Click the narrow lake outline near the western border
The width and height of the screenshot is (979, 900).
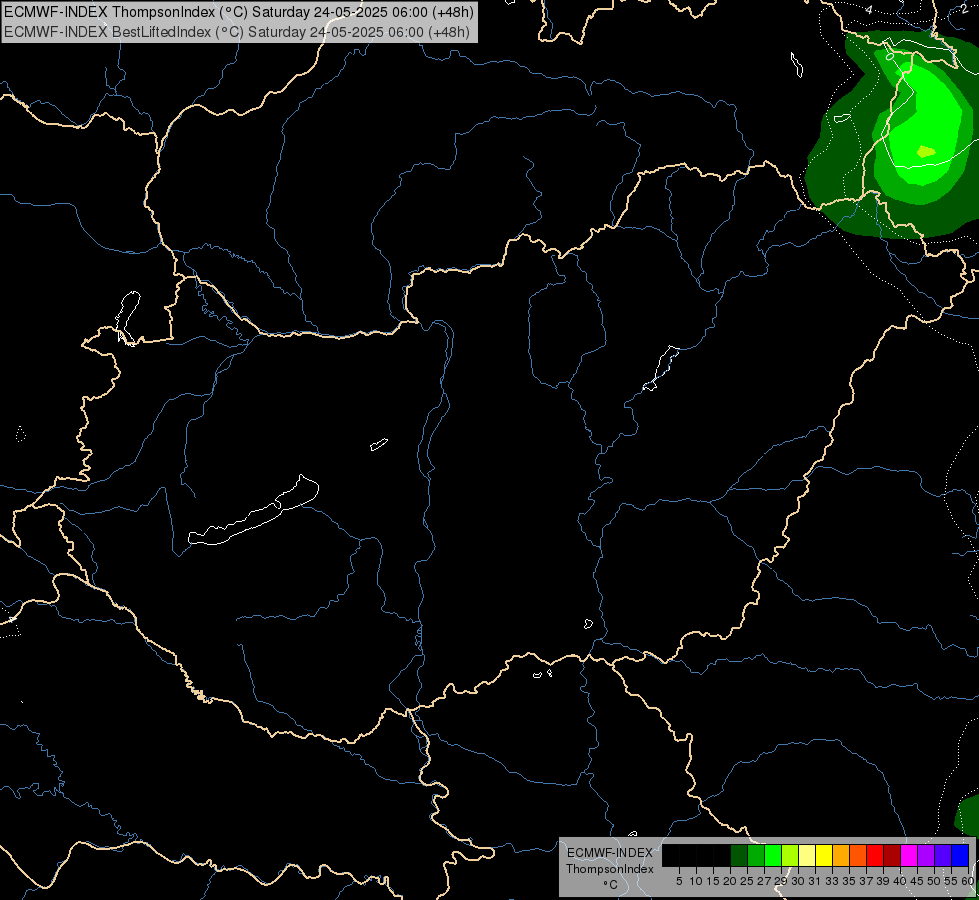click(x=128, y=317)
